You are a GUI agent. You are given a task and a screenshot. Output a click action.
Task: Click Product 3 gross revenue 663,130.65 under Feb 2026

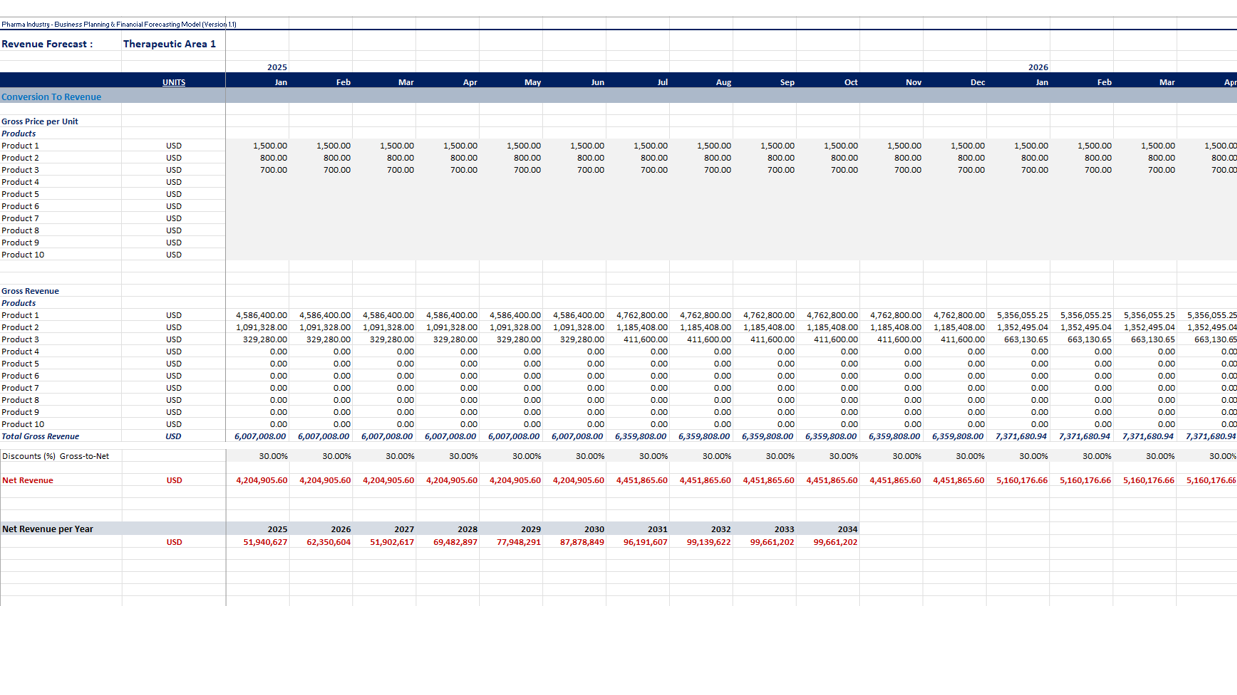point(1089,339)
